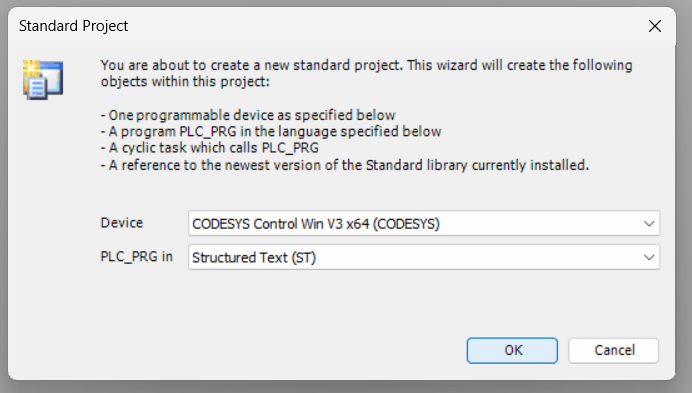The width and height of the screenshot is (692, 393).
Task: Click the Standard Project title bar text
Action: click(73, 26)
